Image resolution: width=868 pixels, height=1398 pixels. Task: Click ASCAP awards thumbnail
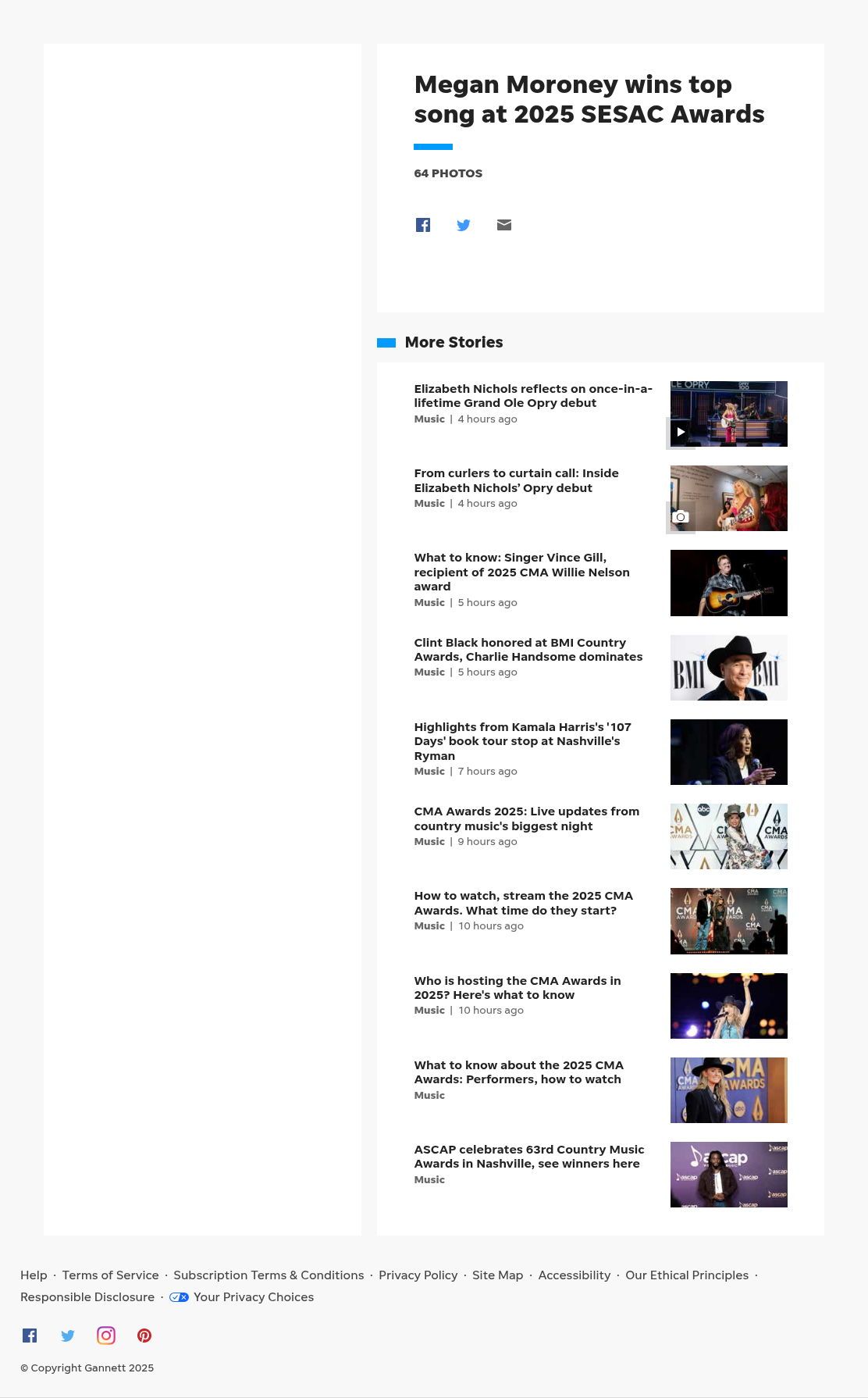[729, 1175]
